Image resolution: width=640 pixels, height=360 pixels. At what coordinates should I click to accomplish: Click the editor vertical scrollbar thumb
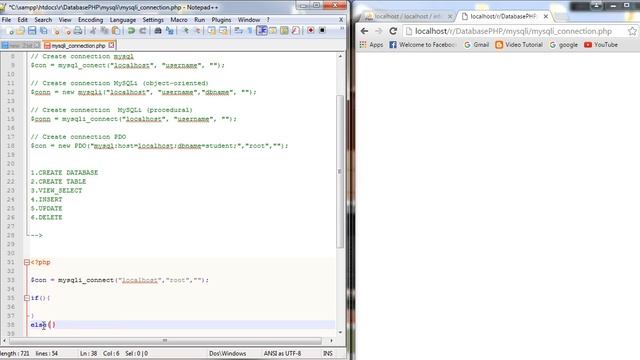coord(340,171)
